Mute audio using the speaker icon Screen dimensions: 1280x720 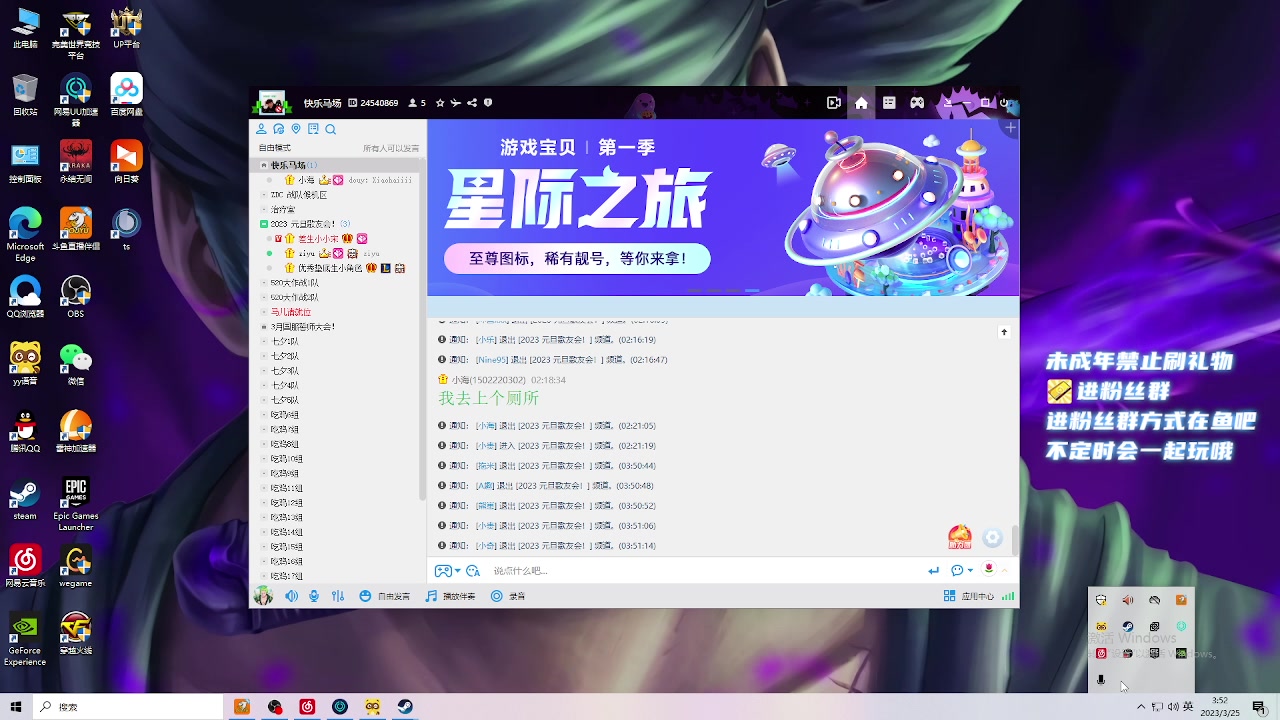click(x=291, y=595)
